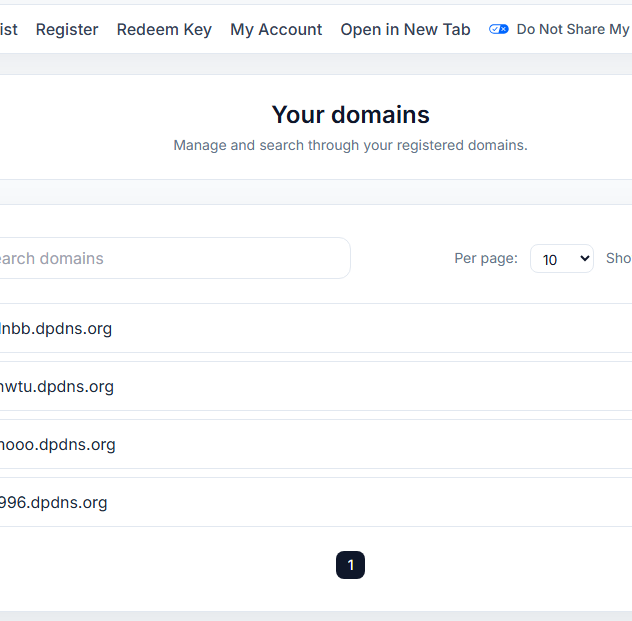Click the 'Manage and search' subtitle text
This screenshot has width=632, height=621.
[350, 145]
